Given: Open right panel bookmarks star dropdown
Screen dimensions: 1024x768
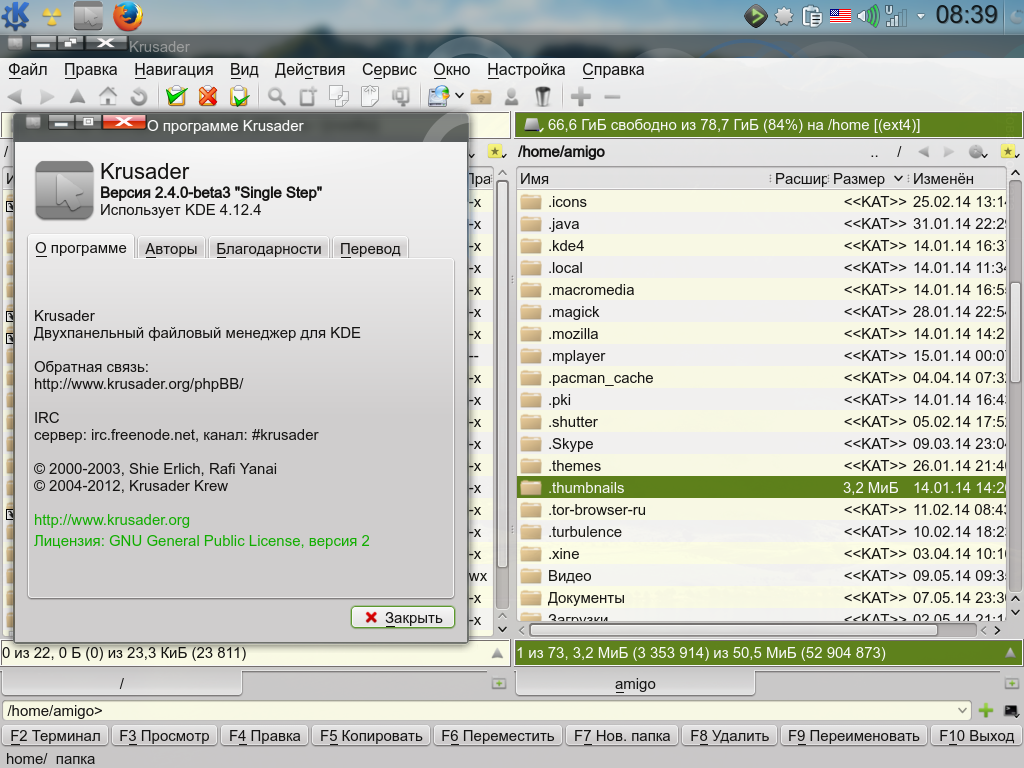Looking at the screenshot, I should tap(1009, 152).
